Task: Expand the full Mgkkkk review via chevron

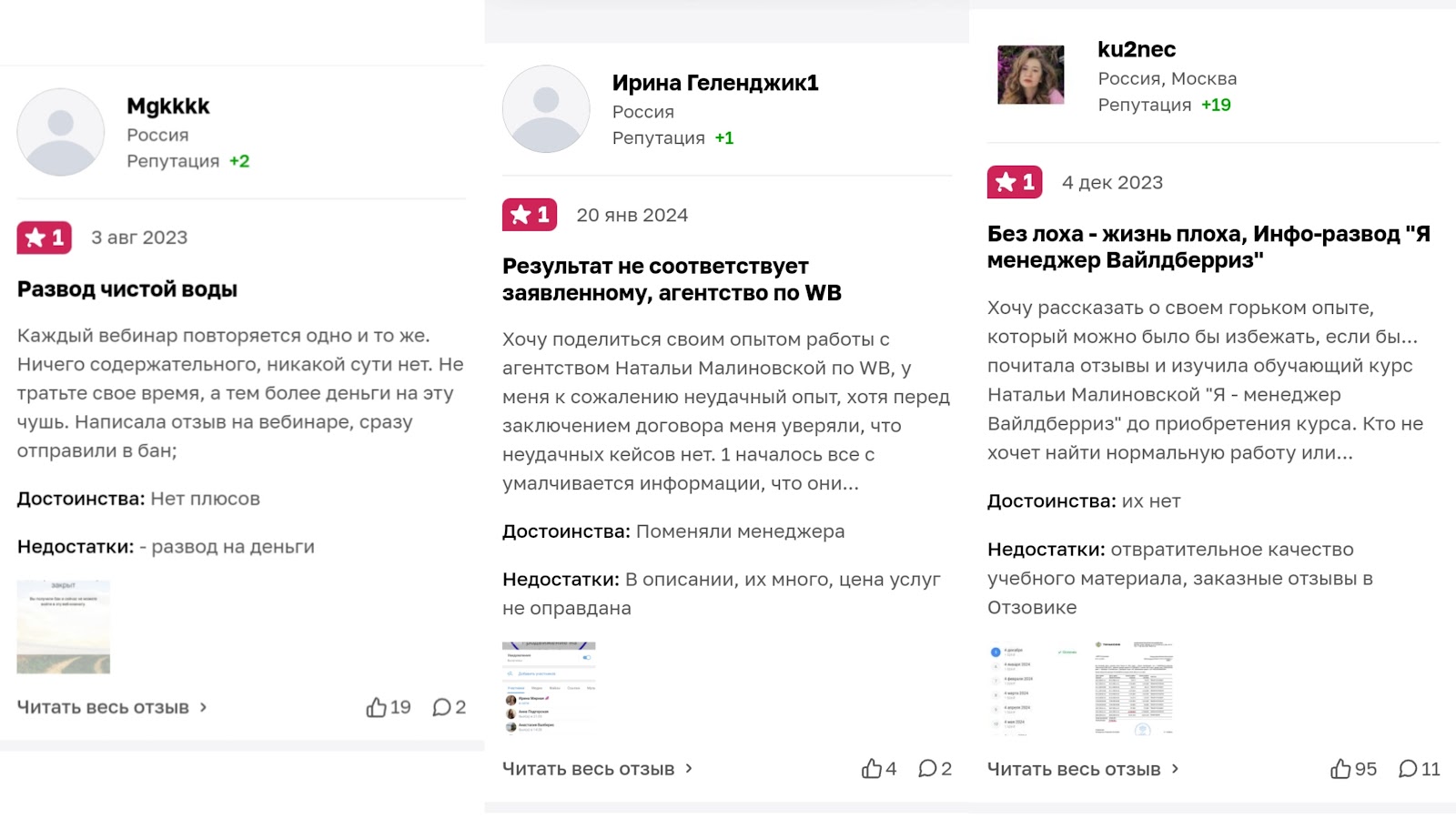Action: tap(204, 707)
